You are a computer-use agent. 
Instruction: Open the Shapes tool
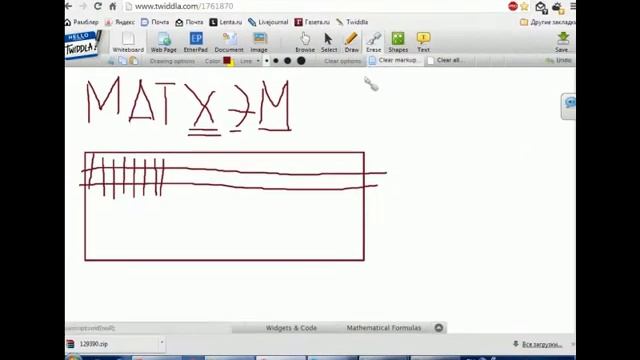click(x=398, y=42)
